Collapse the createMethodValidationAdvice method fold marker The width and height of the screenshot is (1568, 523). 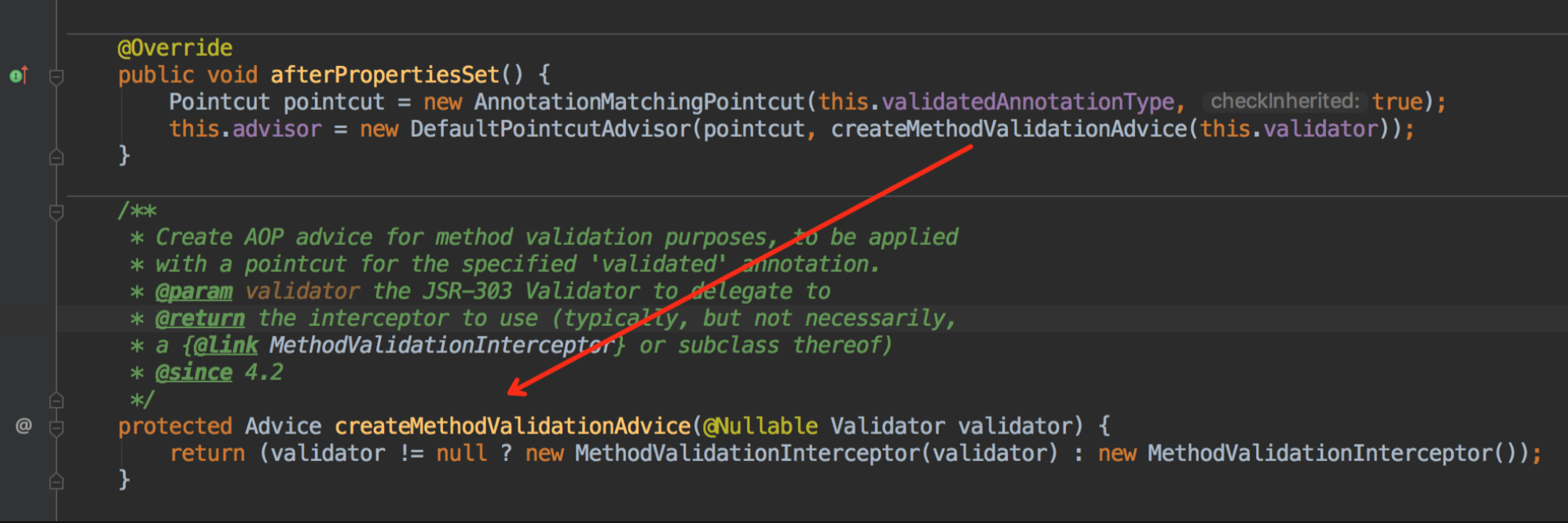[57, 428]
